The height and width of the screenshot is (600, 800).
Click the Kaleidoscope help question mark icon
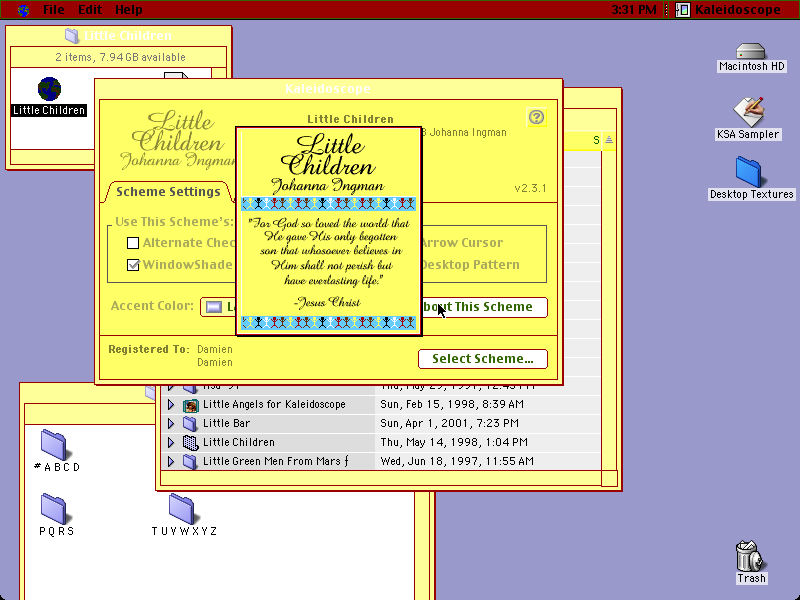point(536,117)
